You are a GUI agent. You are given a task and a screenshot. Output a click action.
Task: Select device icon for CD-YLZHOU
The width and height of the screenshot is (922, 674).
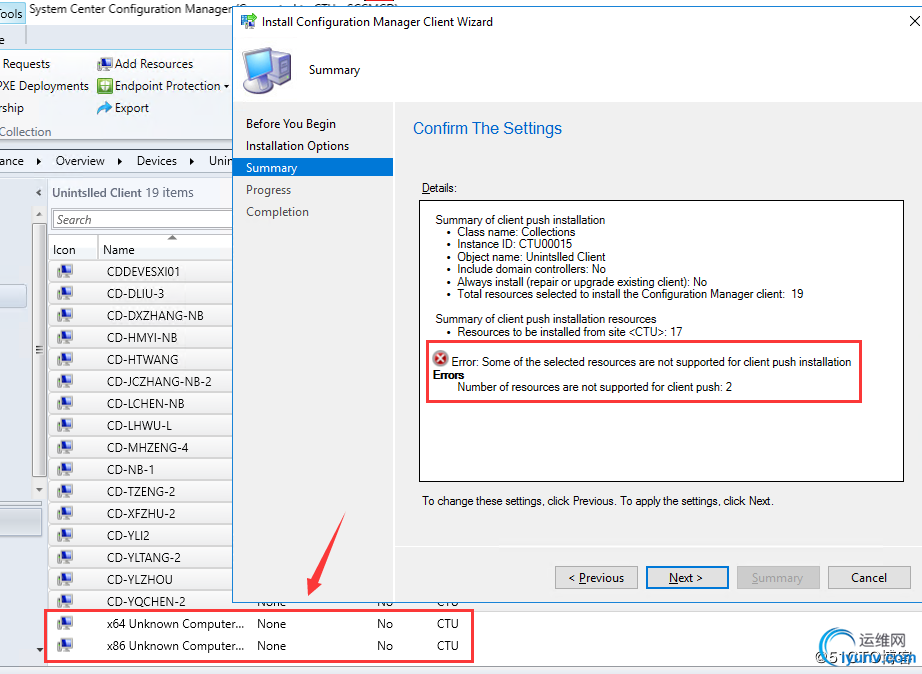65,579
